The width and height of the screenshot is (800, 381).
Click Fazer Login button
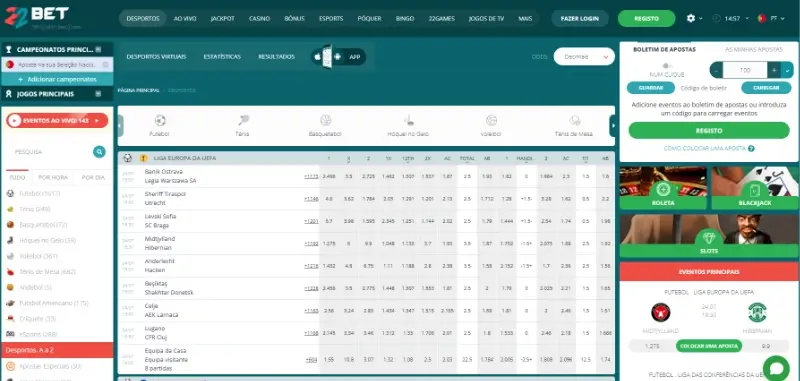click(x=580, y=18)
